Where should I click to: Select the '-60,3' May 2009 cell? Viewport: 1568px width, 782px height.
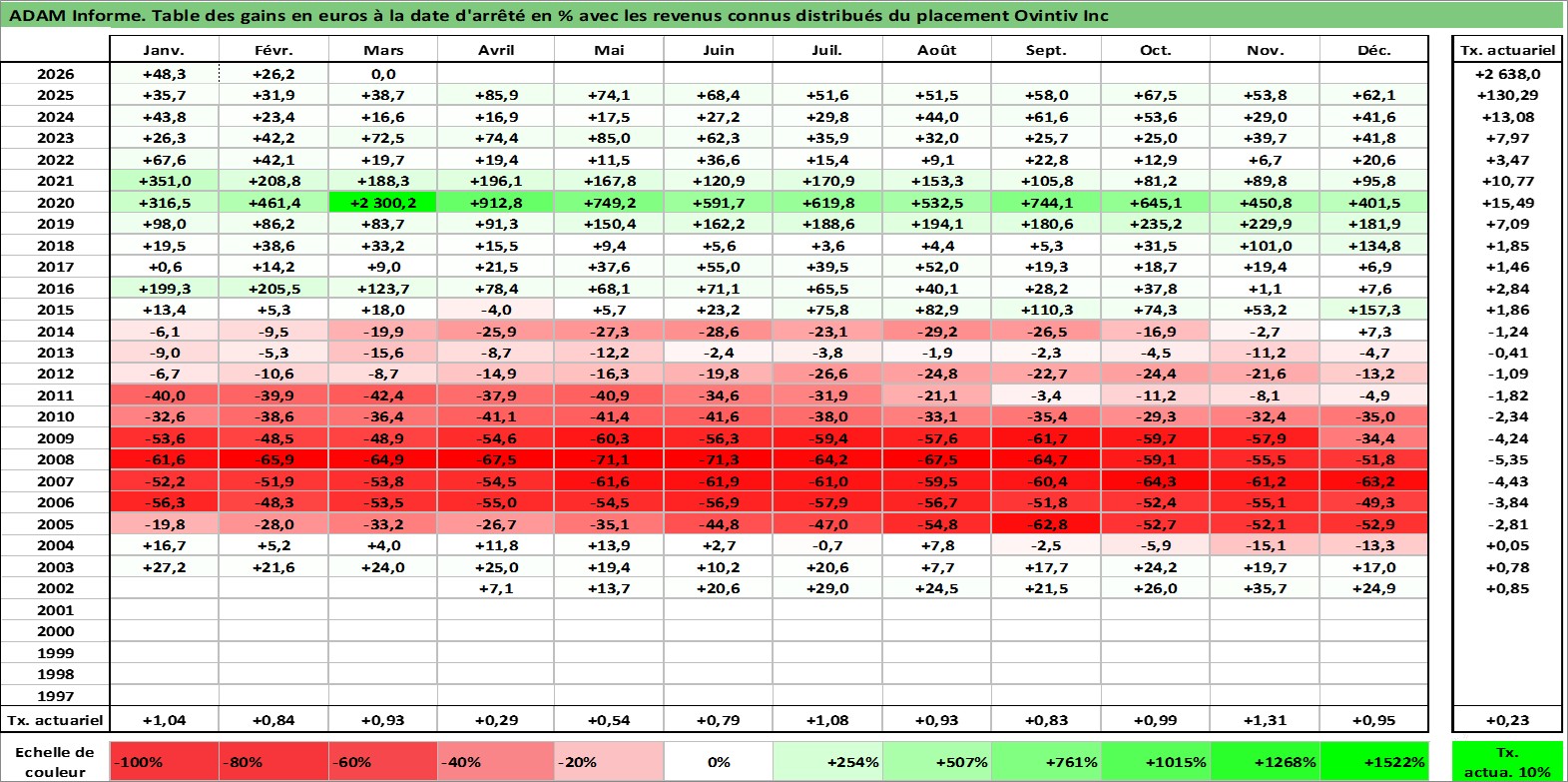pos(609,438)
